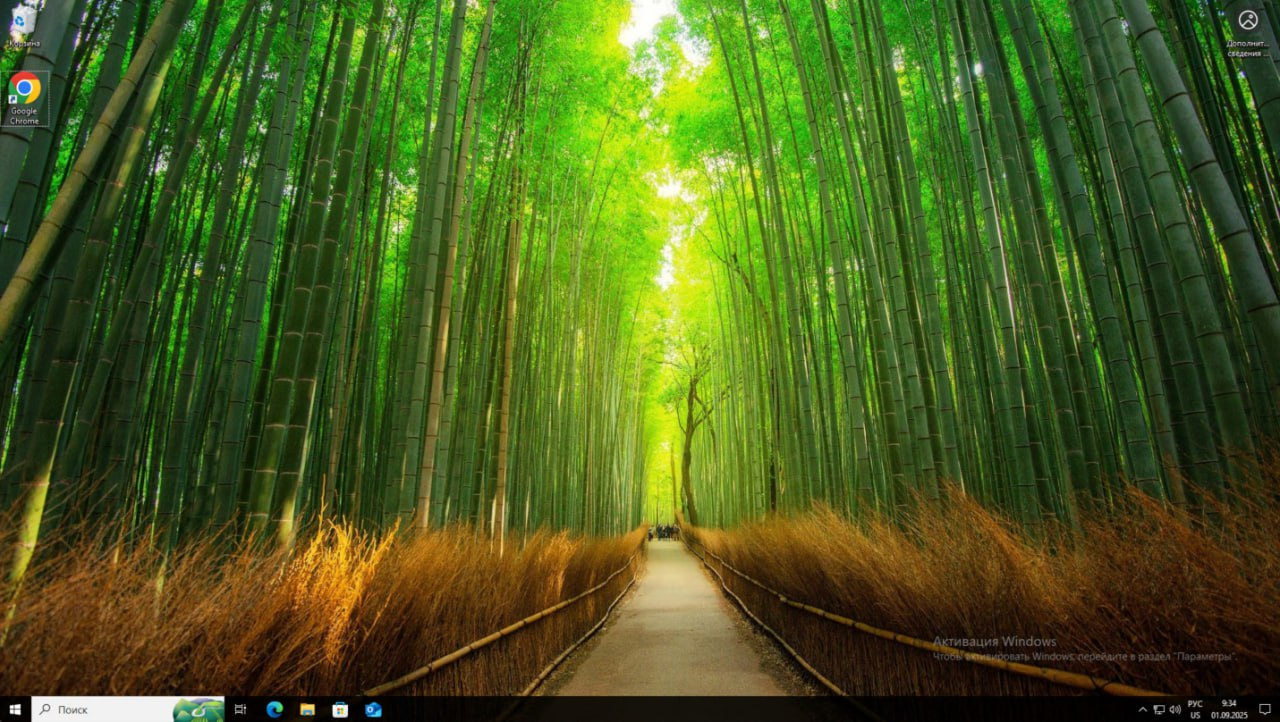Image resolution: width=1280 pixels, height=722 pixels.
Task: Open Task View from the taskbar
Action: click(240, 709)
